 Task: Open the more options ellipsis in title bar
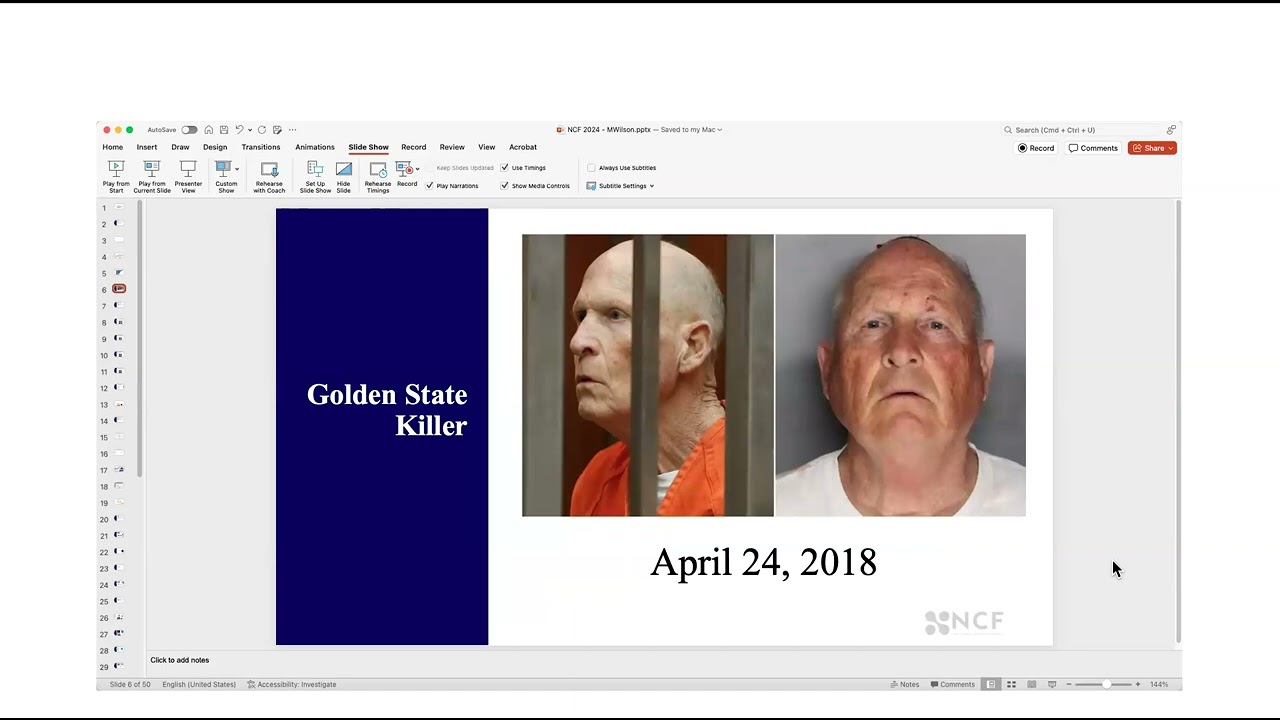pos(292,130)
